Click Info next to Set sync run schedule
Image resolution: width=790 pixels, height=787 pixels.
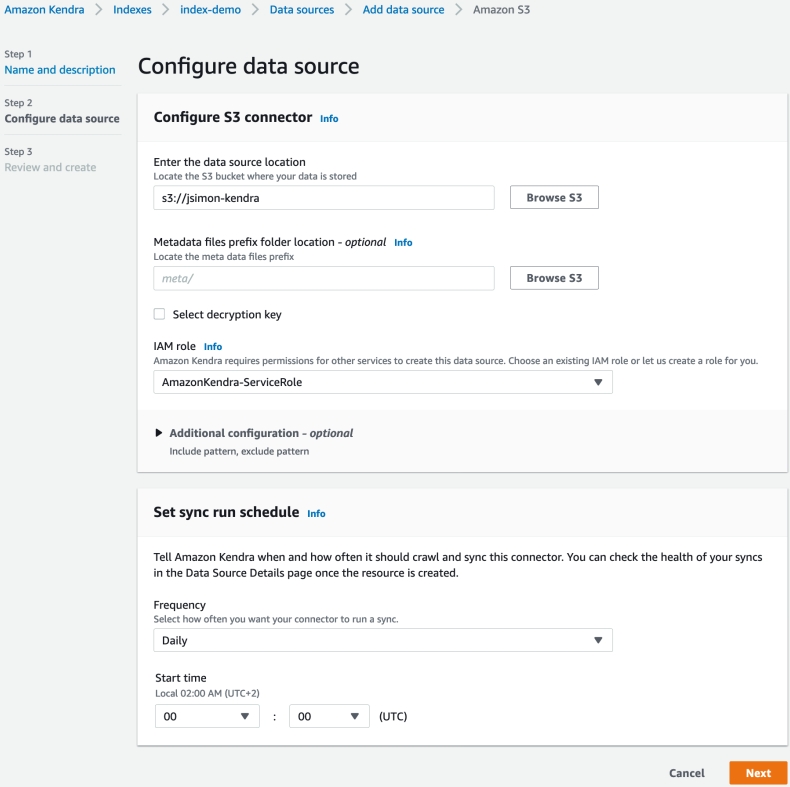point(316,513)
